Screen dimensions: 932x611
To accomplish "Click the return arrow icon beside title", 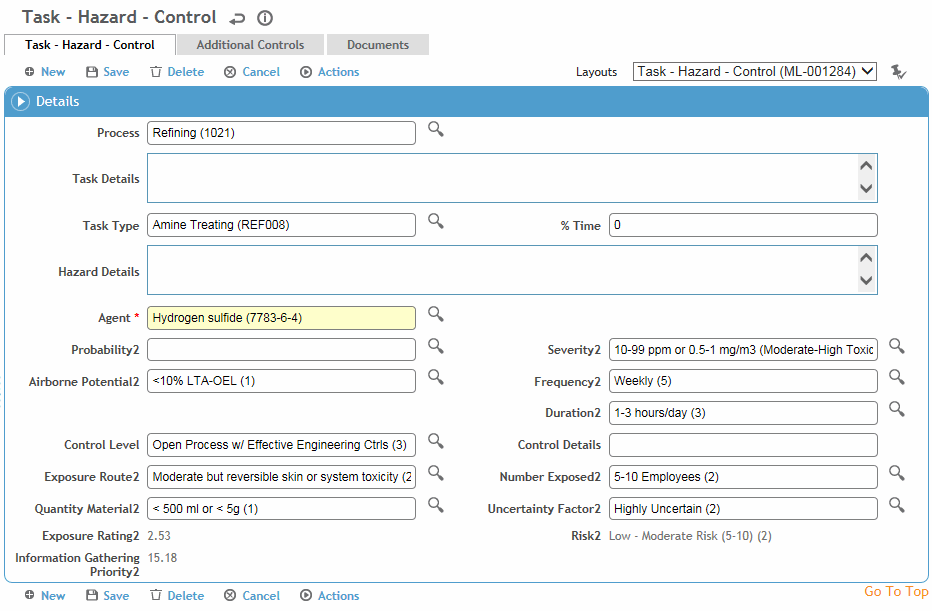I will (x=237, y=19).
